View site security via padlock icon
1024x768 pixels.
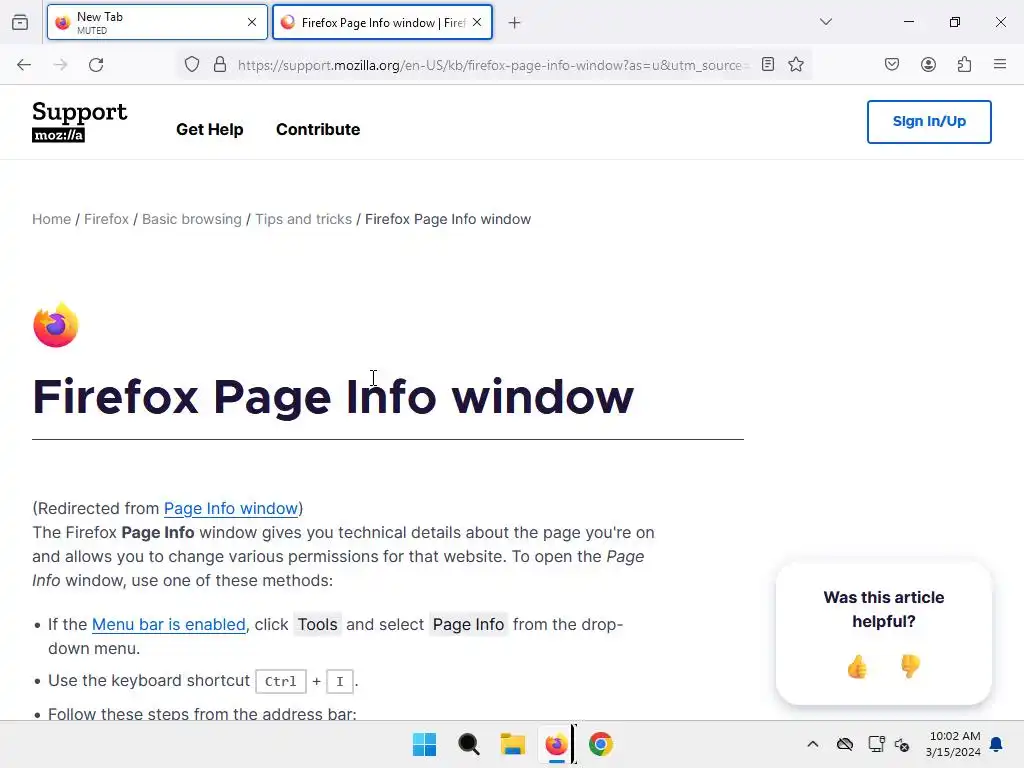tap(220, 65)
